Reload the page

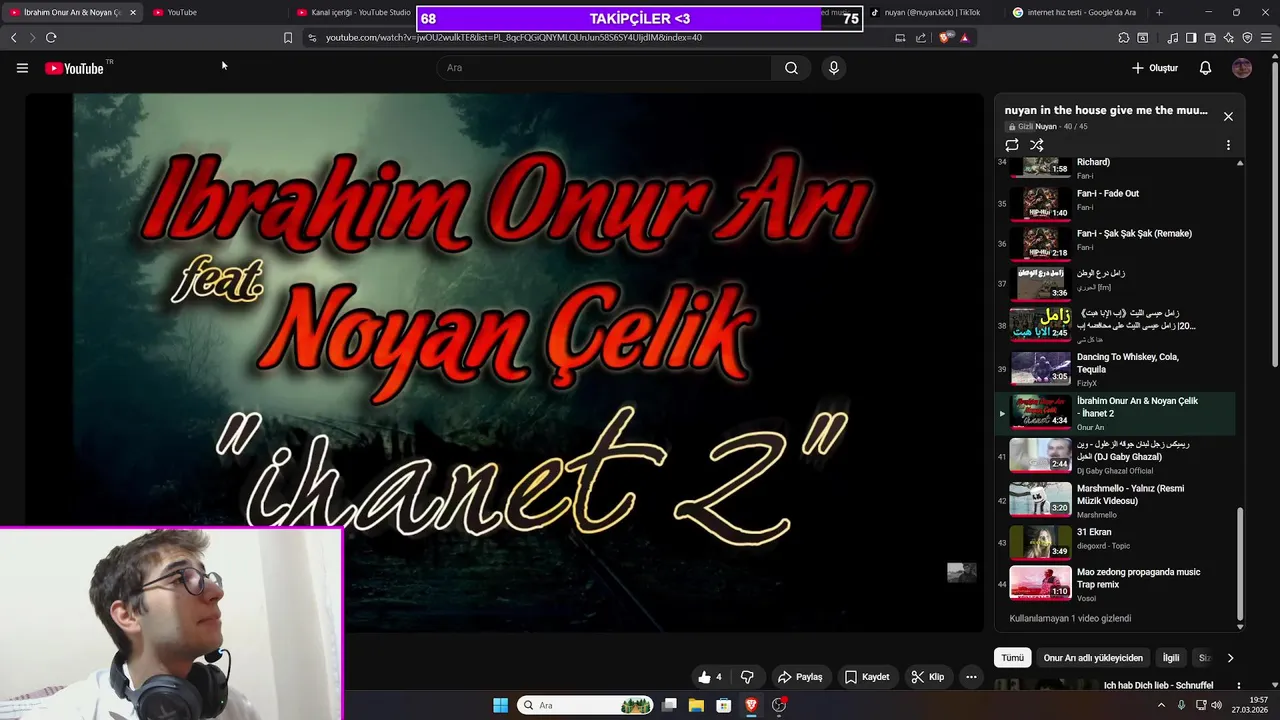coord(51,37)
